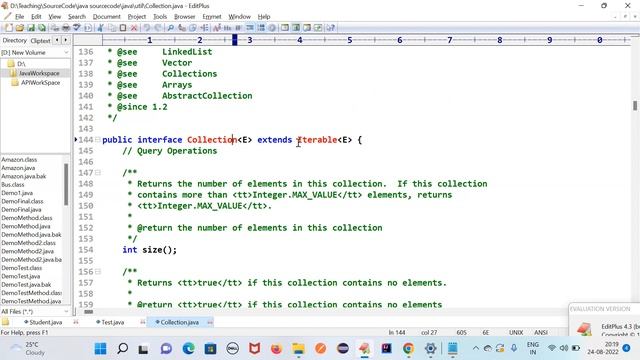Open the Tools menu
The image size is (640, 360).
tap(160, 17)
